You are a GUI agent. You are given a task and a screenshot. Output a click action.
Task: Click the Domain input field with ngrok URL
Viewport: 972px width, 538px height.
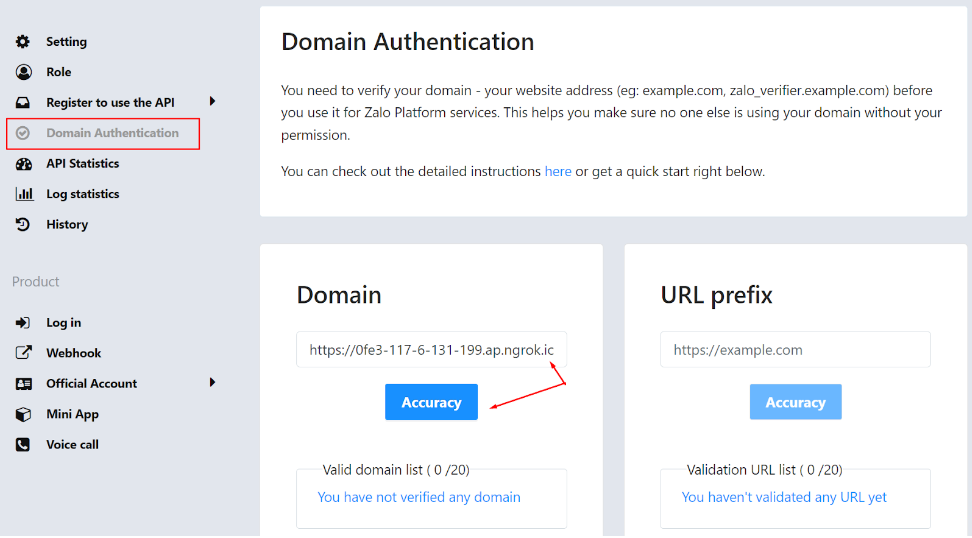(x=431, y=350)
